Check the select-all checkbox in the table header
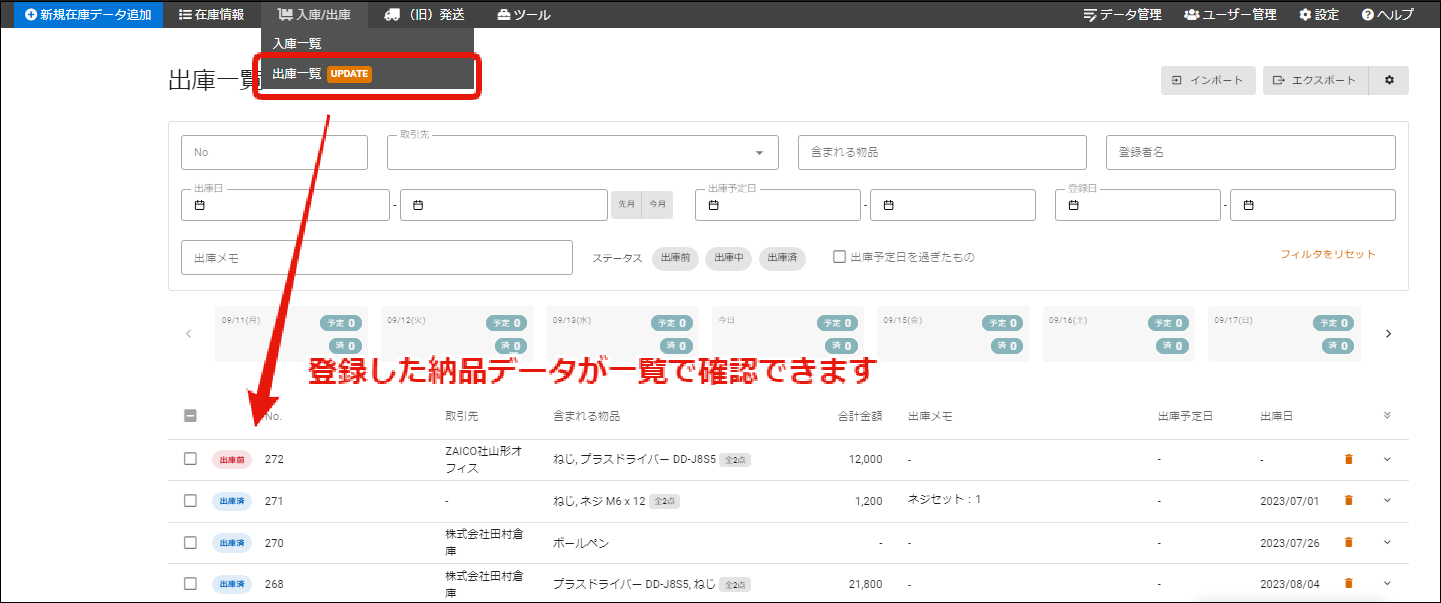The image size is (1441, 603). [x=190, y=415]
